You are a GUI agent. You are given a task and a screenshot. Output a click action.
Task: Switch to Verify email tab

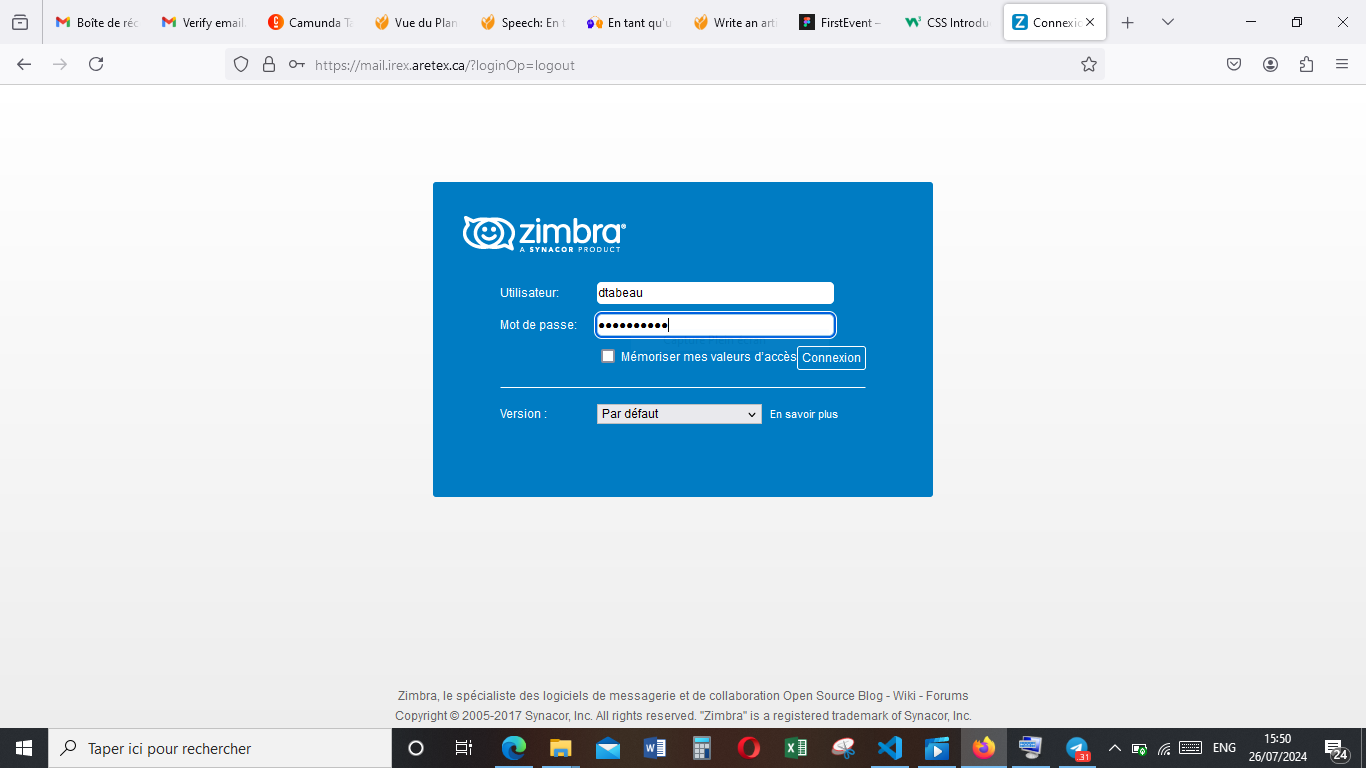pyautogui.click(x=203, y=22)
